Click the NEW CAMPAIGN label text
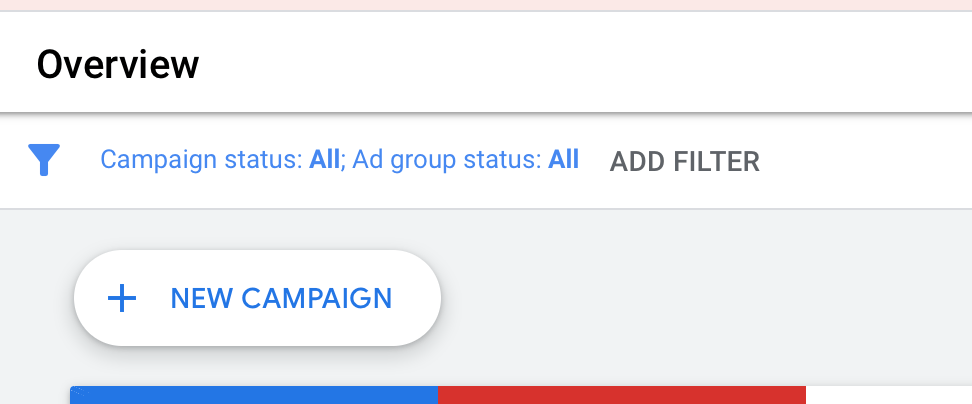972x404 pixels. pyautogui.click(x=281, y=299)
